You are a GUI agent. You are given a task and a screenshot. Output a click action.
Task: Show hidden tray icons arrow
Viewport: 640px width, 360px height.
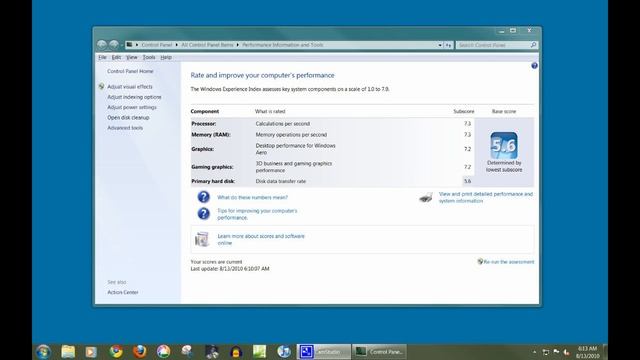[534, 352]
